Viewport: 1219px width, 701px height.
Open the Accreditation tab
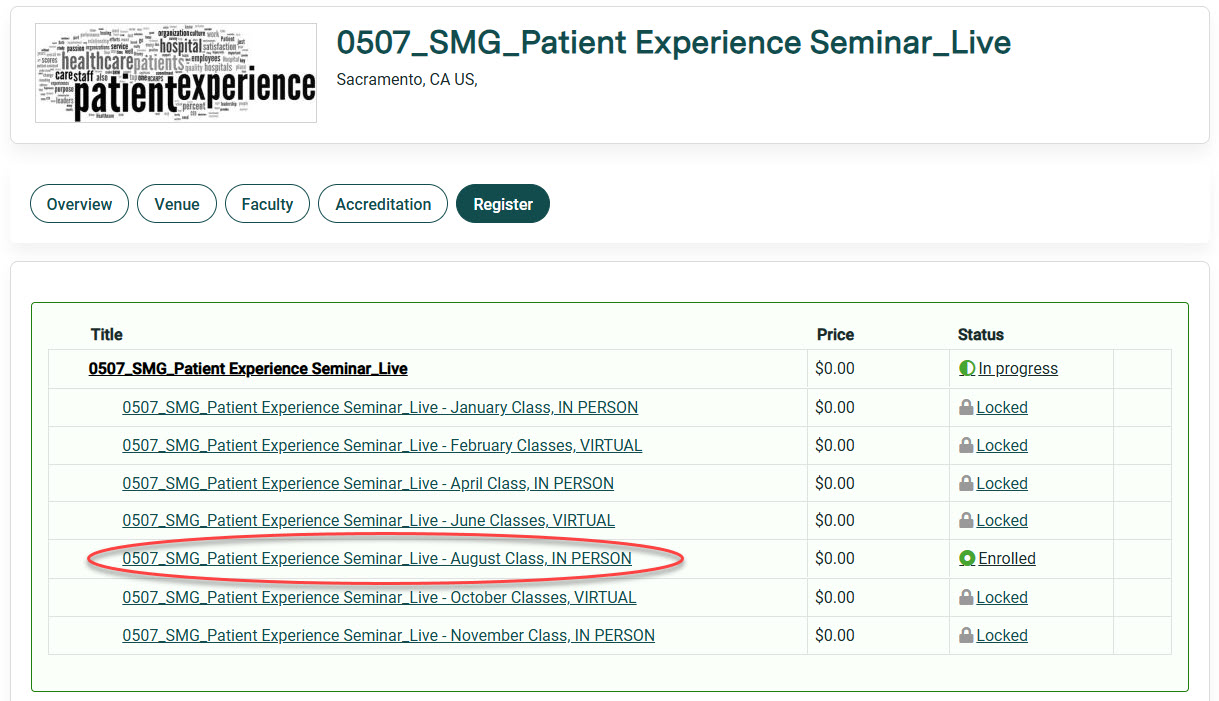(383, 204)
